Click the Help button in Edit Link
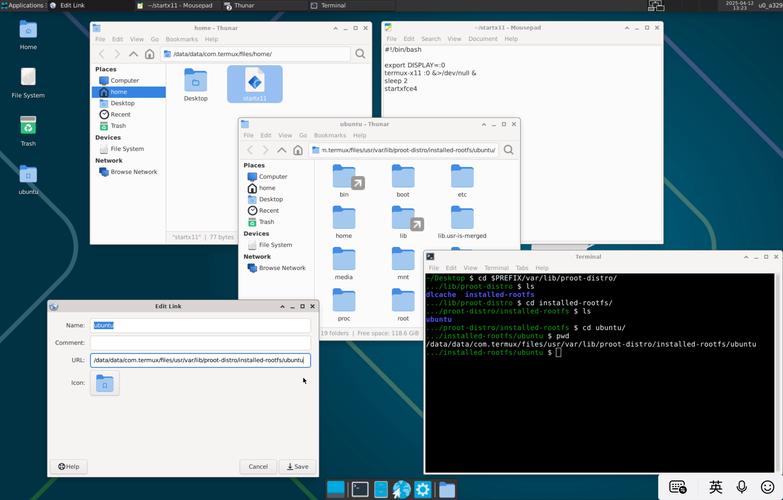Image resolution: width=783 pixels, height=500 pixels. pyautogui.click(x=69, y=466)
